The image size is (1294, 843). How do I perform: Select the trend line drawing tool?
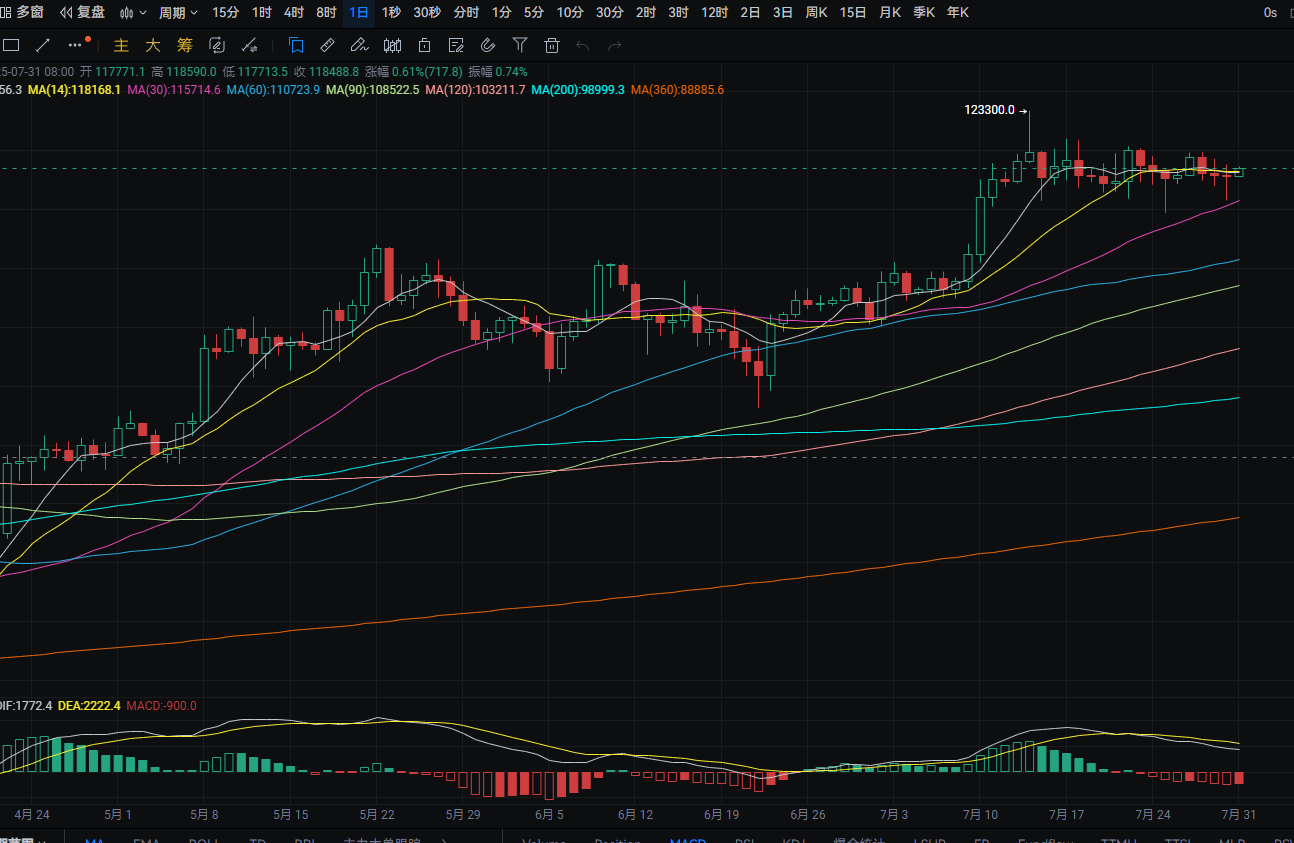pos(43,45)
